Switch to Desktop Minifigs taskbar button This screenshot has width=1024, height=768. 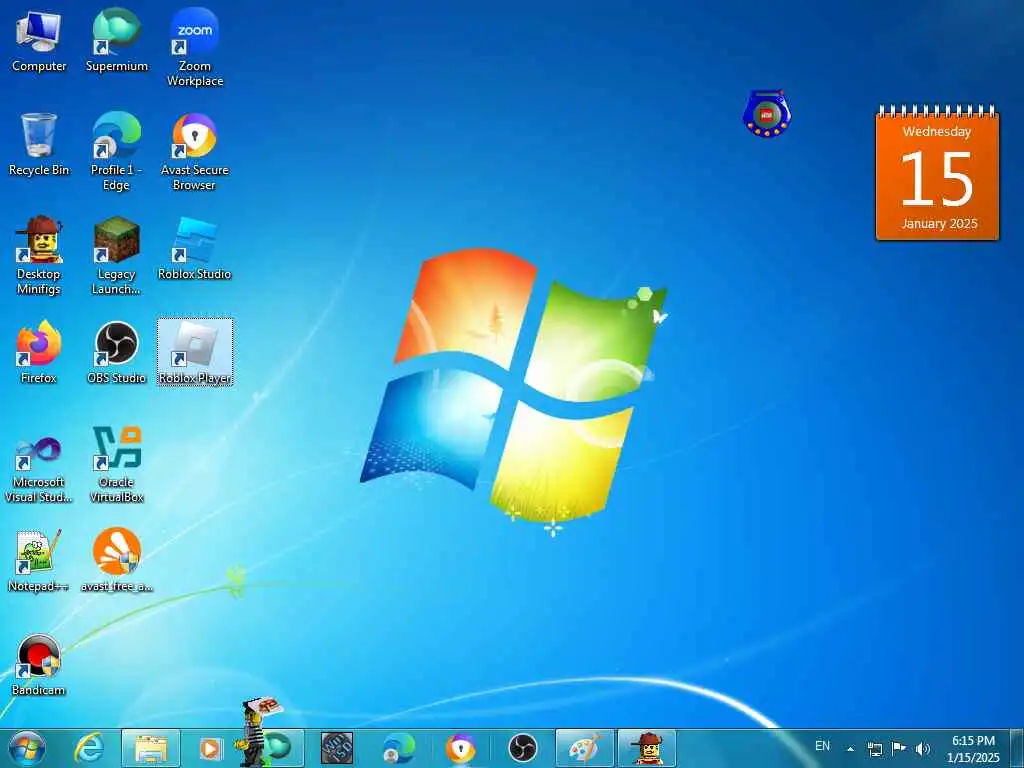tap(647, 748)
